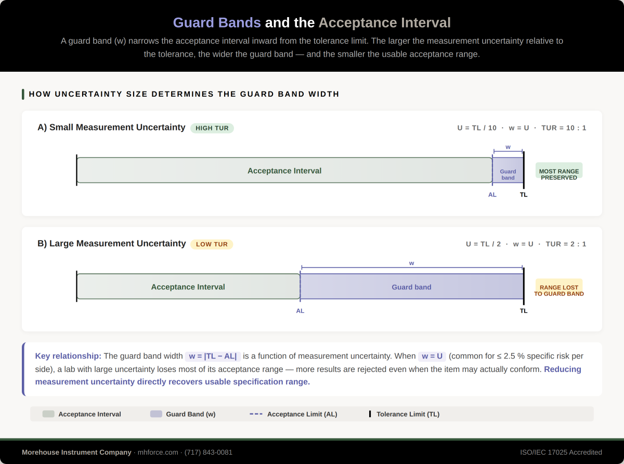
Task: Click the TL label under panel B
Action: point(523,311)
